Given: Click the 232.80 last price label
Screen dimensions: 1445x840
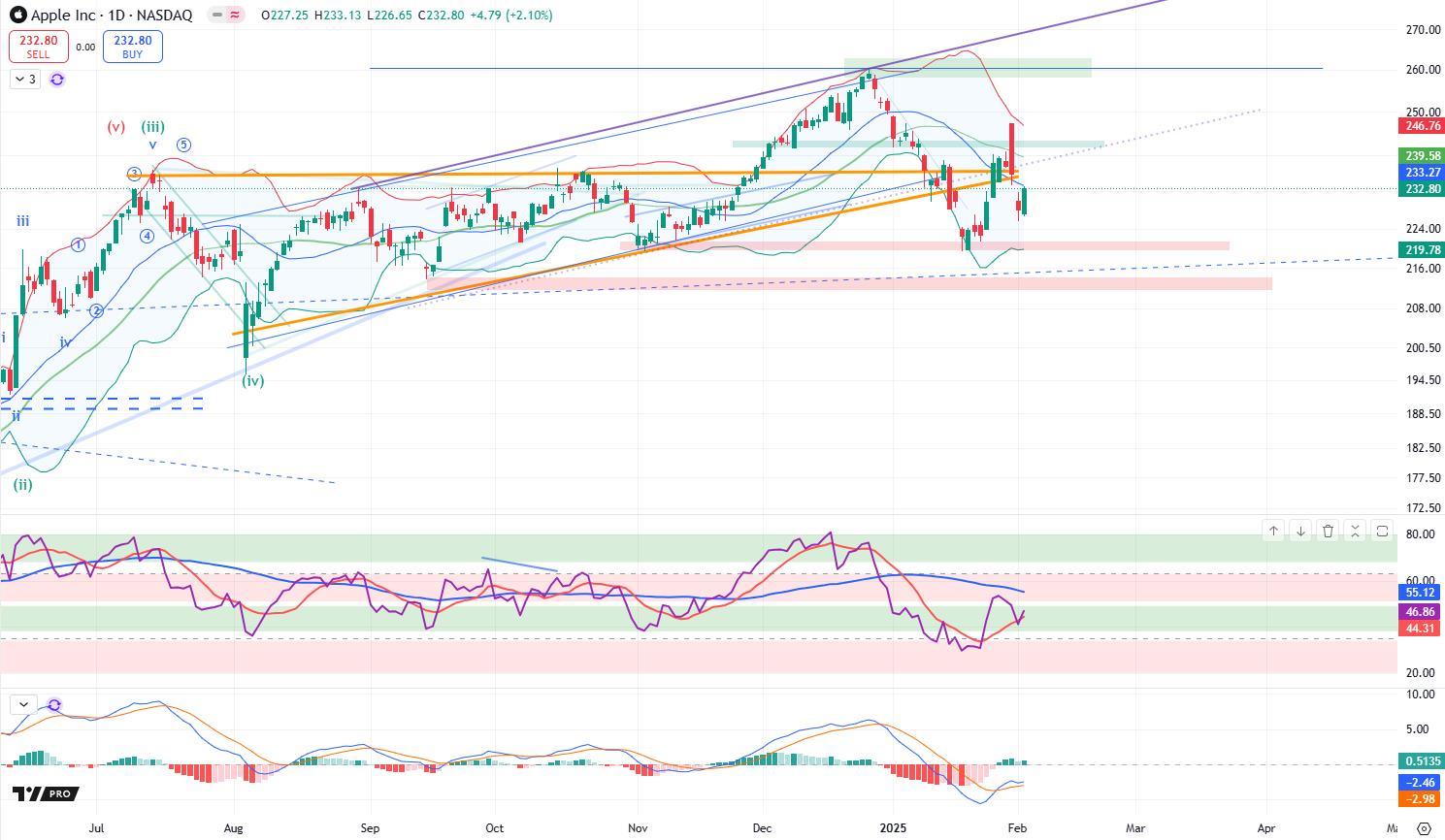Looking at the screenshot, I should click(x=1422, y=188).
